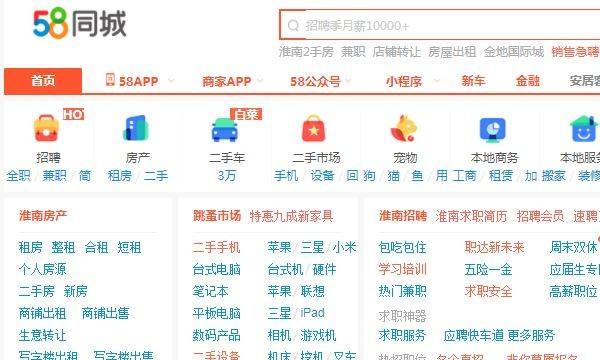Open the 金融 menu item

click(x=527, y=81)
